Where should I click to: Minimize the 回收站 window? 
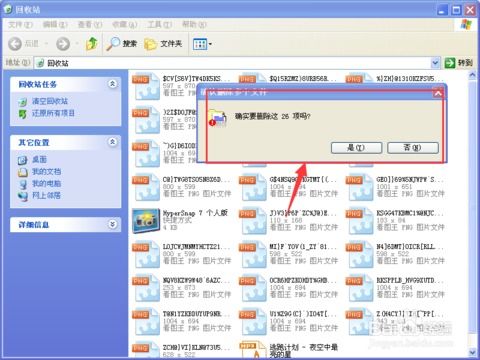442,10
